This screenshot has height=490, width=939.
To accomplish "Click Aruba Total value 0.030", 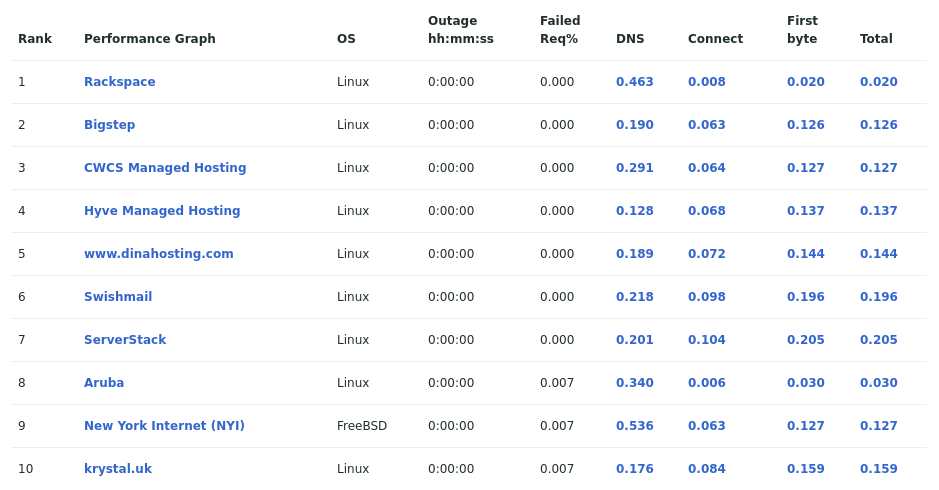I will 879,383.
